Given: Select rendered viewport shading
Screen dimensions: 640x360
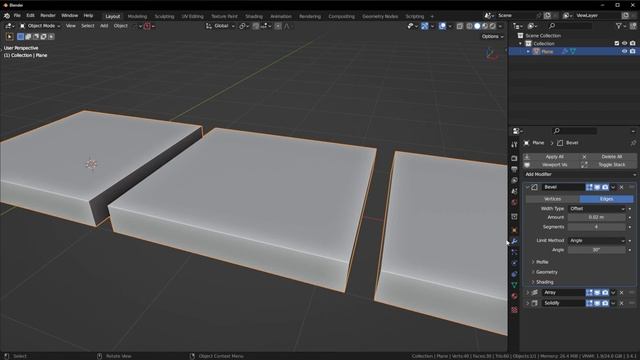Looking at the screenshot, I should click(x=493, y=26).
